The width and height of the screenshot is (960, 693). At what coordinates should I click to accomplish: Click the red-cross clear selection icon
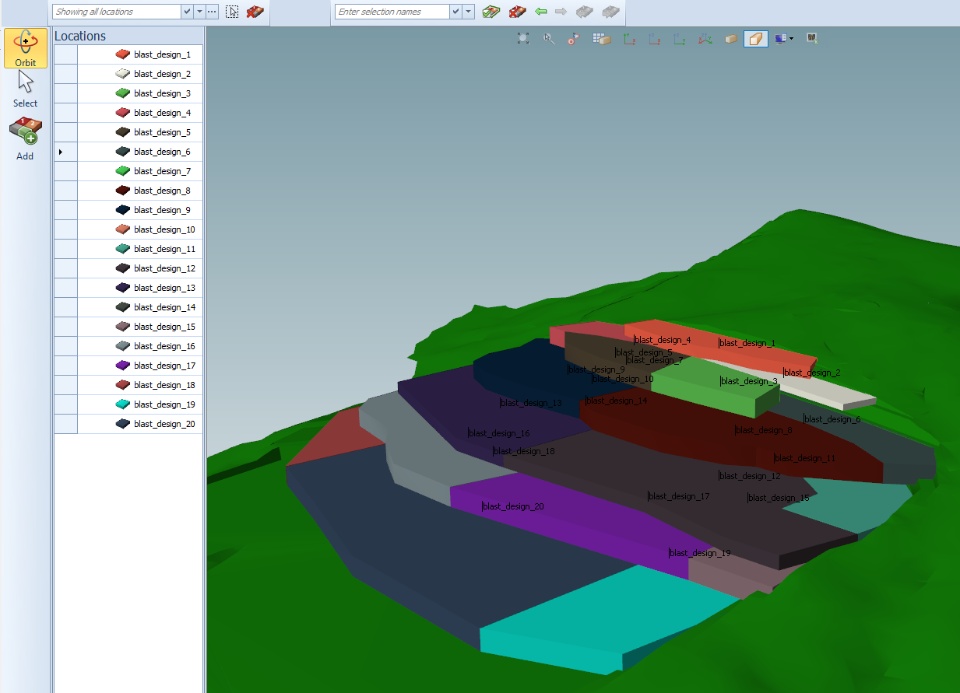click(x=517, y=12)
